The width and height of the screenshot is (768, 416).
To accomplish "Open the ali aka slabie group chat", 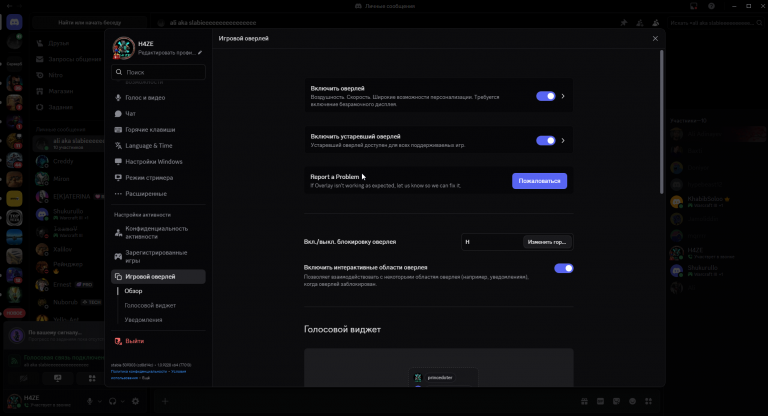I will click(x=69, y=144).
